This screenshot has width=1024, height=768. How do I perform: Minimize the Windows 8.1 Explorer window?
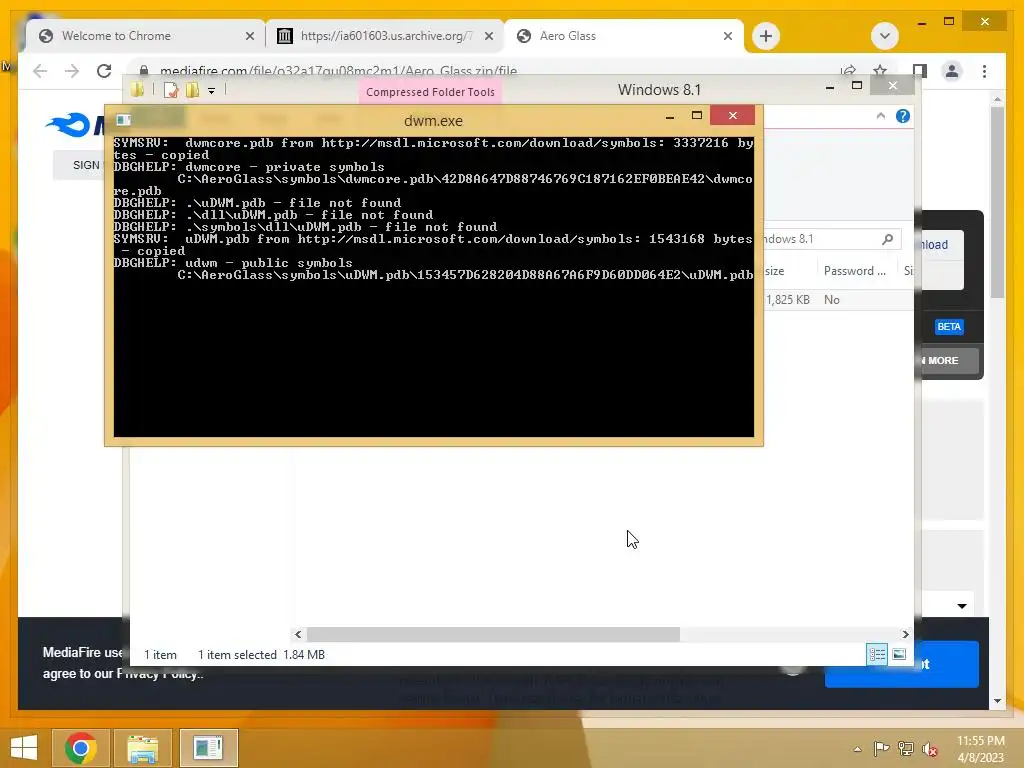pyautogui.click(x=829, y=87)
